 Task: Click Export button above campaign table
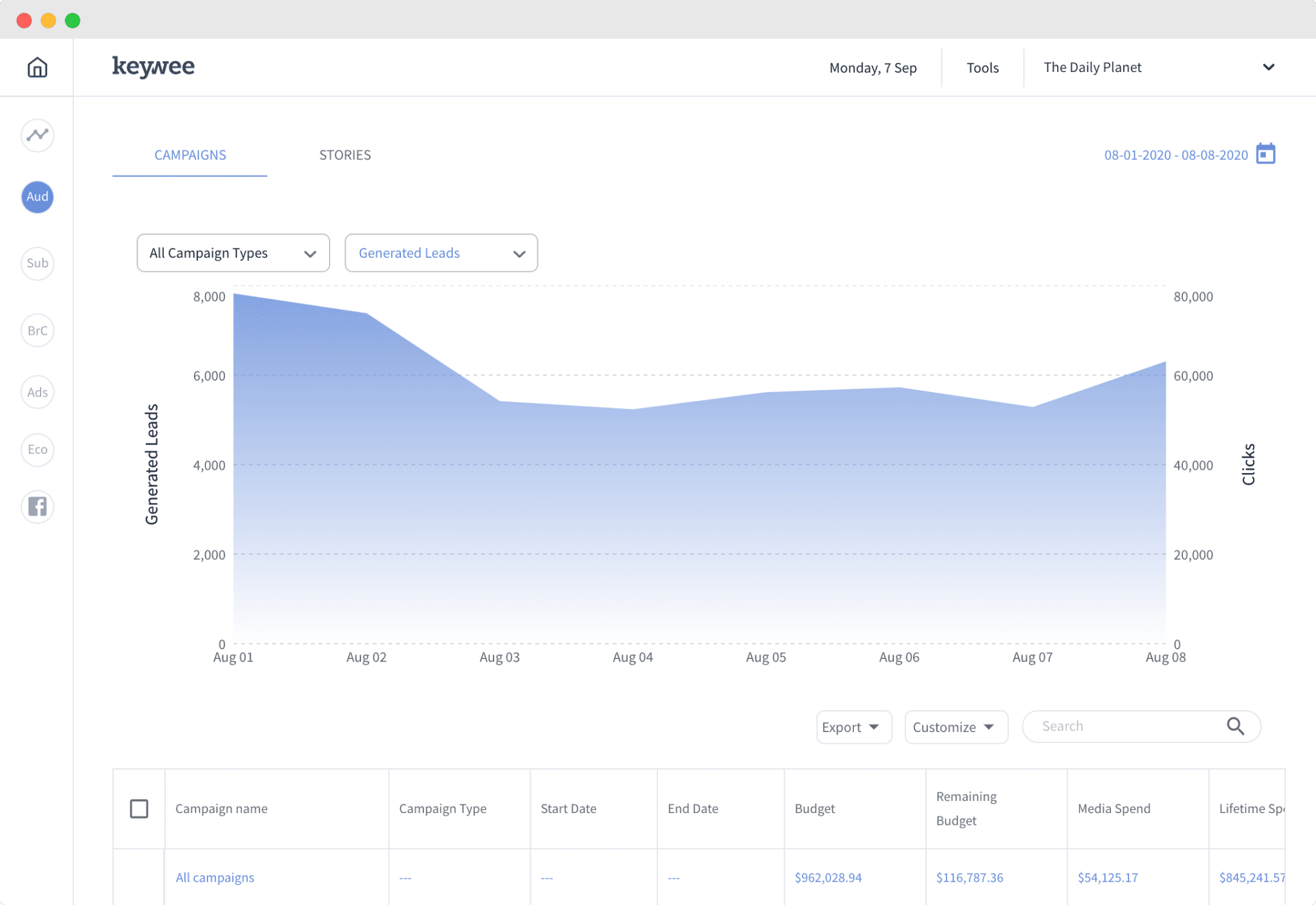coord(848,726)
